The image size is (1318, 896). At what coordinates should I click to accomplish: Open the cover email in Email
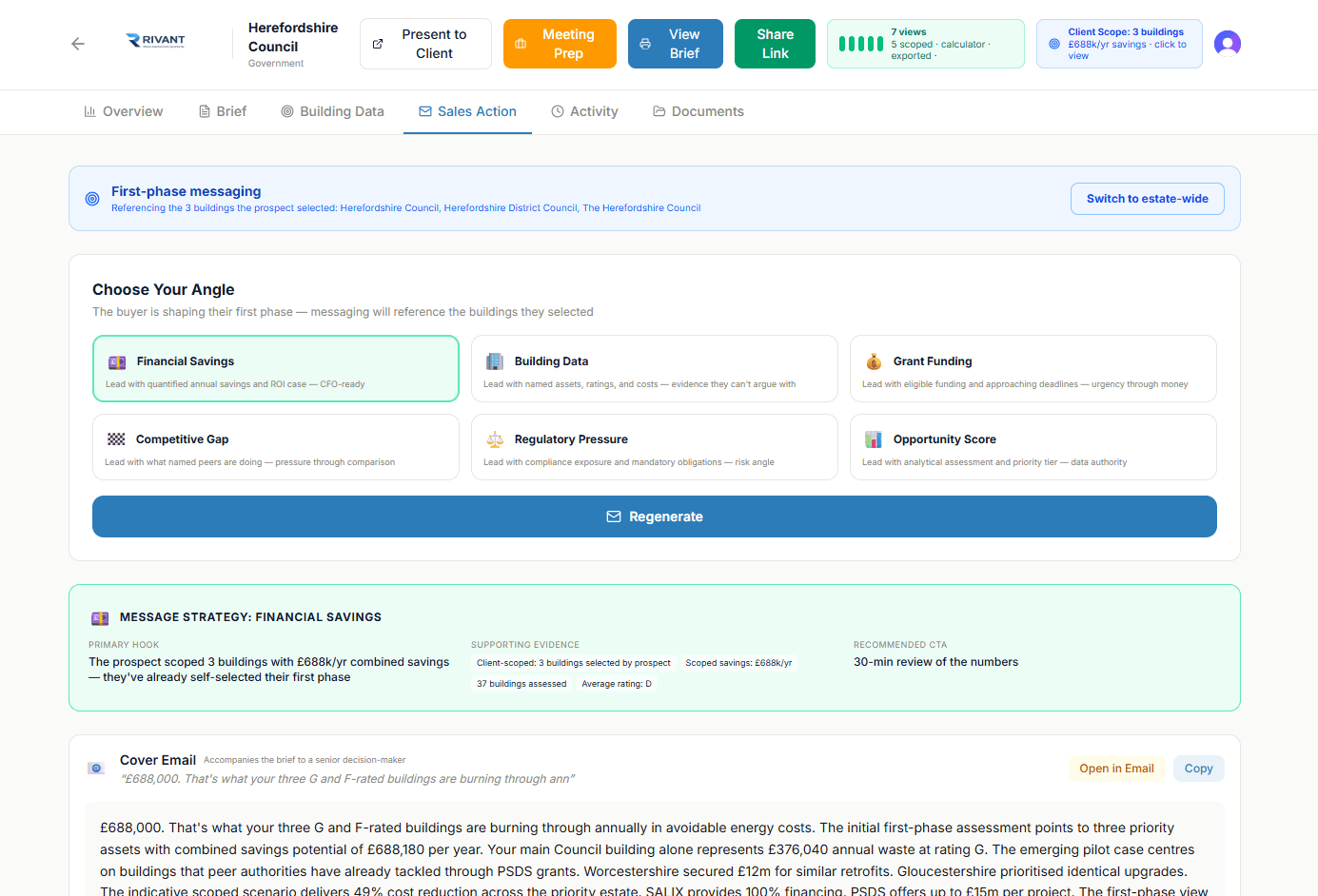(1116, 769)
